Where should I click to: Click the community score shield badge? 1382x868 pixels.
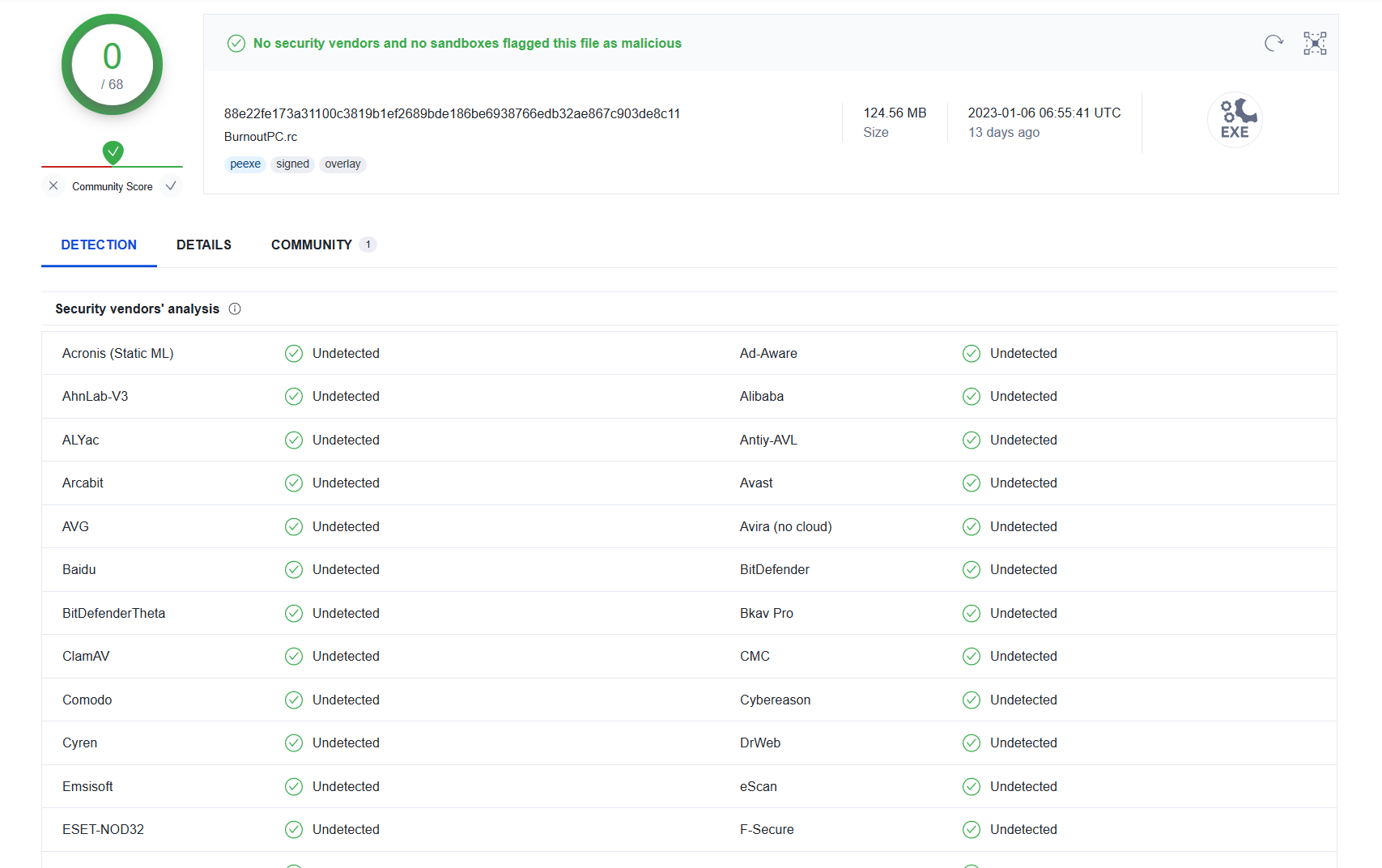pyautogui.click(x=113, y=152)
